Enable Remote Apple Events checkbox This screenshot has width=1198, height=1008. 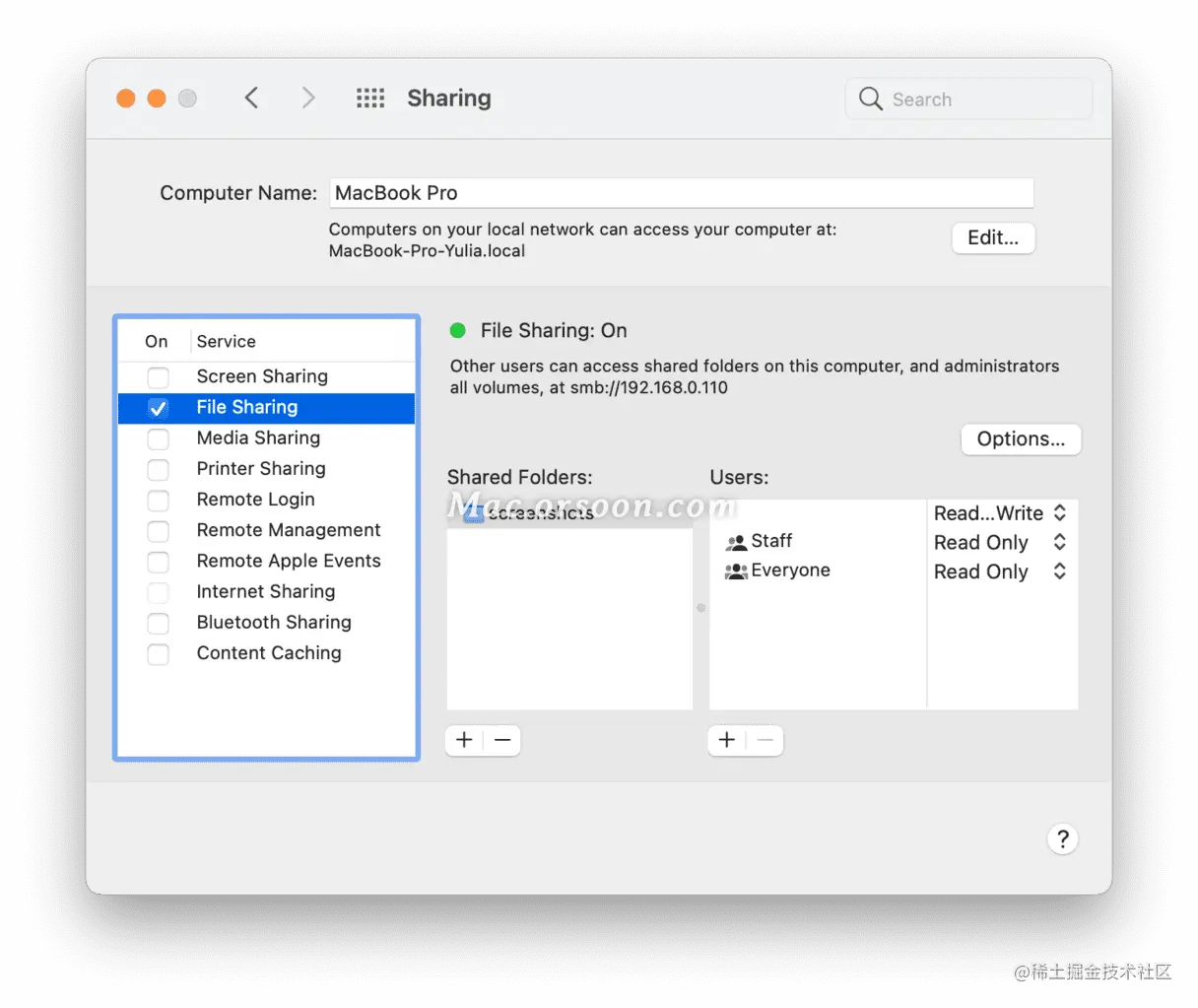point(158,562)
